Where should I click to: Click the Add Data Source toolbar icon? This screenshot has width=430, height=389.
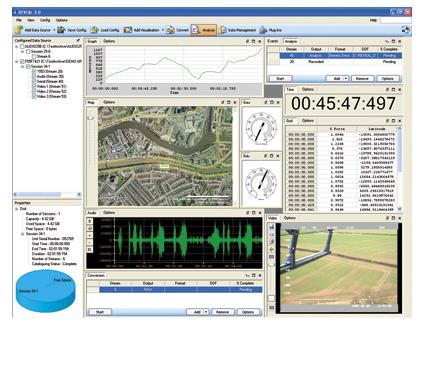point(19,30)
